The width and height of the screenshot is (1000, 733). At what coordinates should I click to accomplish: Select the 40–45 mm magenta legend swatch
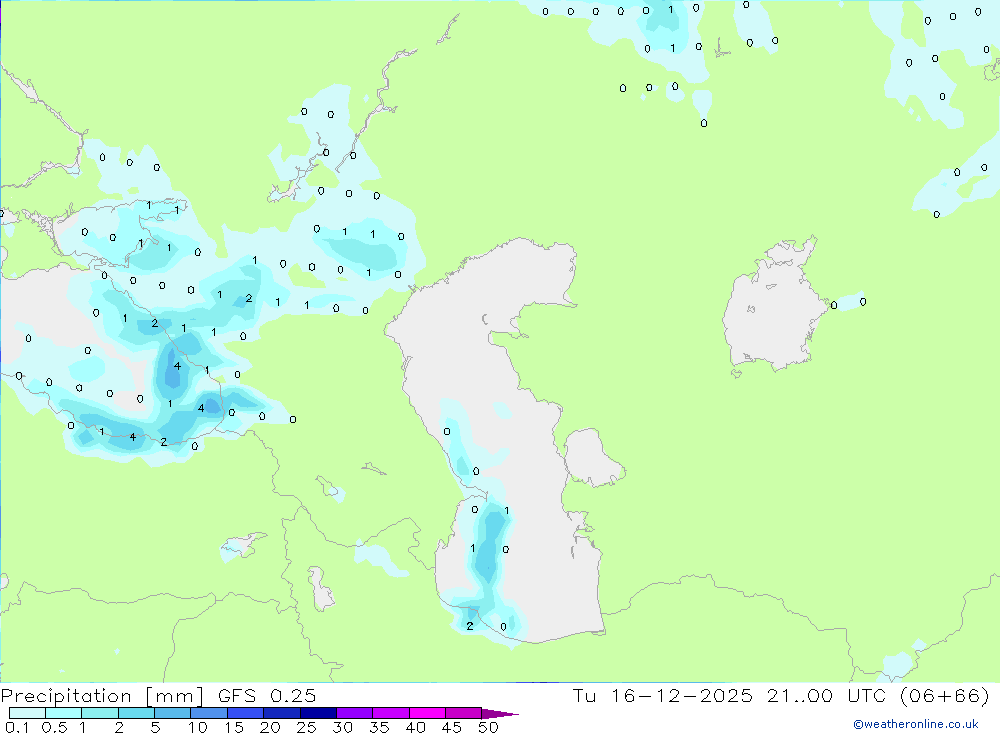(x=427, y=713)
